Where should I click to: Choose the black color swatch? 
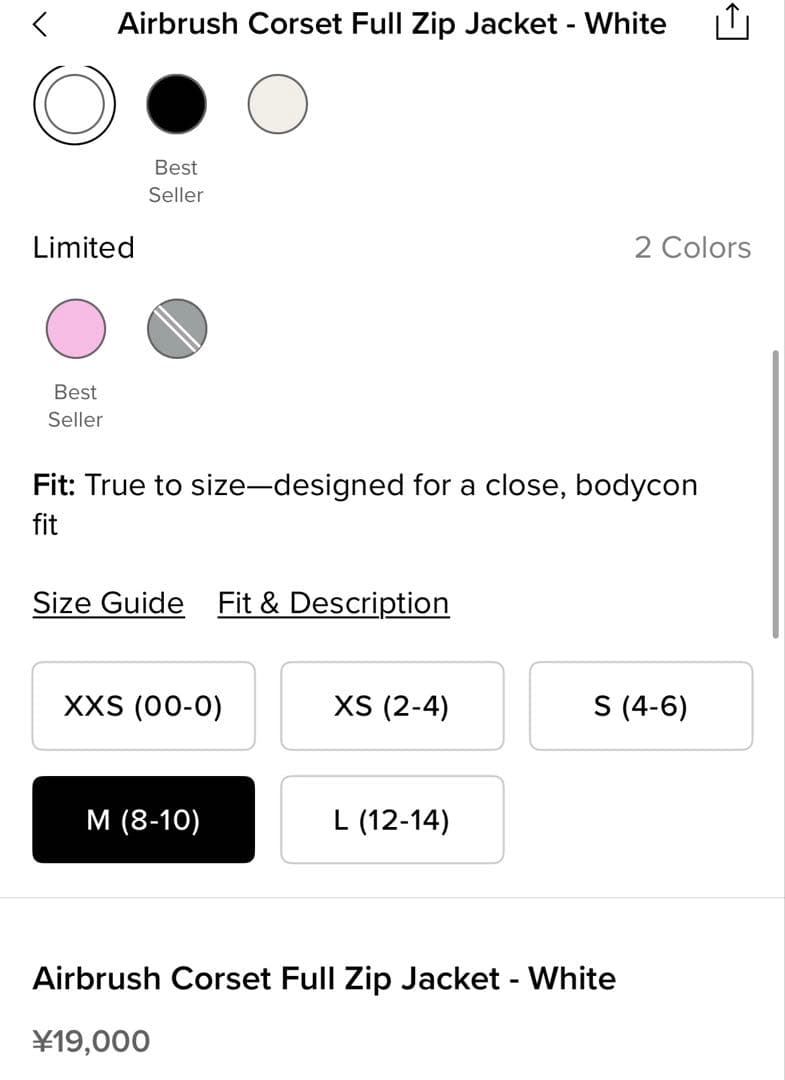coord(177,104)
